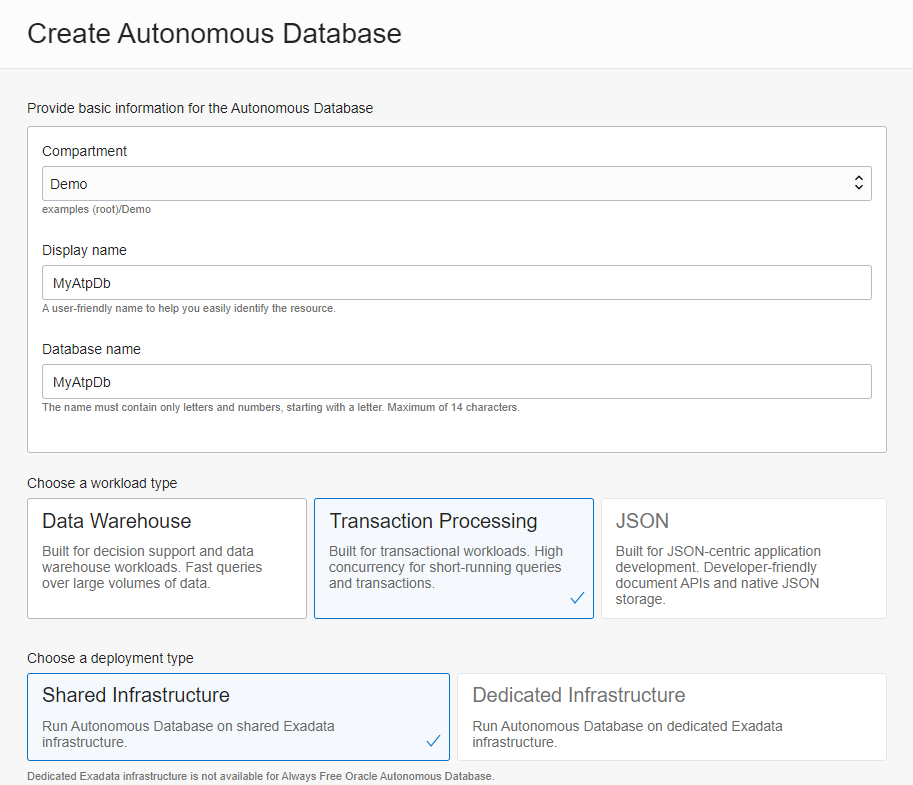The width and height of the screenshot is (913, 785).
Task: Click the up-down arrows on Compartment selector
Action: pos(858,183)
